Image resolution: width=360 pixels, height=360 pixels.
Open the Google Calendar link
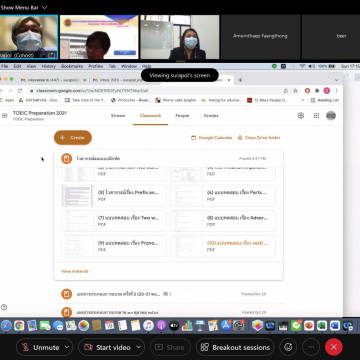pyautogui.click(x=212, y=138)
